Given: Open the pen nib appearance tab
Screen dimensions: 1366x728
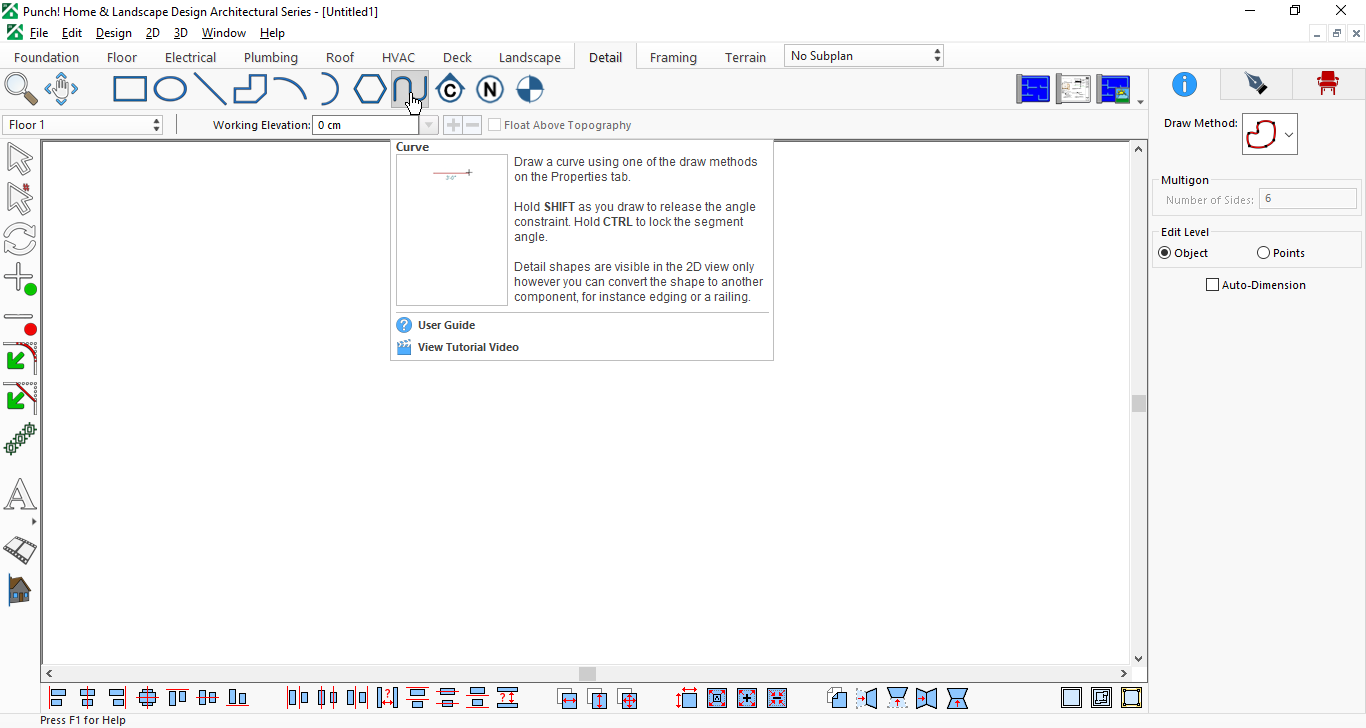Looking at the screenshot, I should pyautogui.click(x=1256, y=84).
